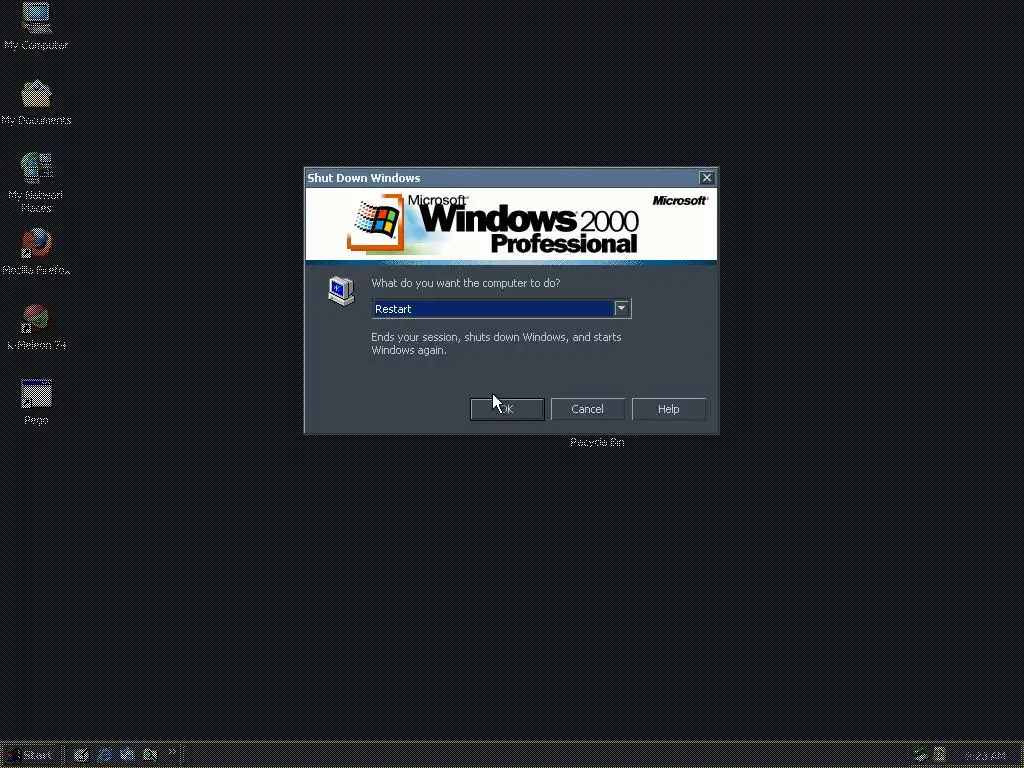Launch Internet Explorer from Quick Launch
The width and height of the screenshot is (1024, 768).
click(x=104, y=755)
